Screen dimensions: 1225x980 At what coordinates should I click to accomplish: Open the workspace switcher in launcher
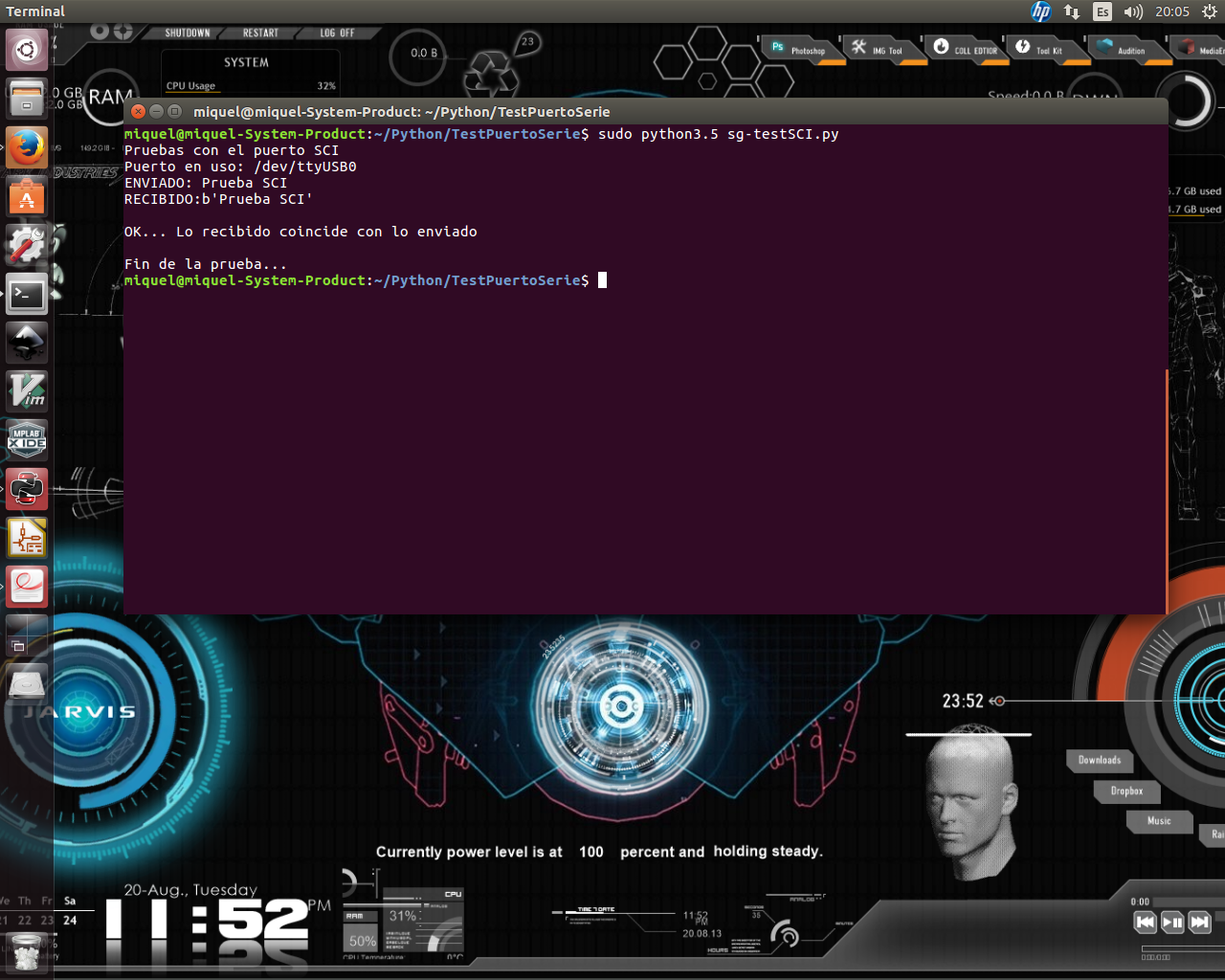pyautogui.click(x=27, y=636)
